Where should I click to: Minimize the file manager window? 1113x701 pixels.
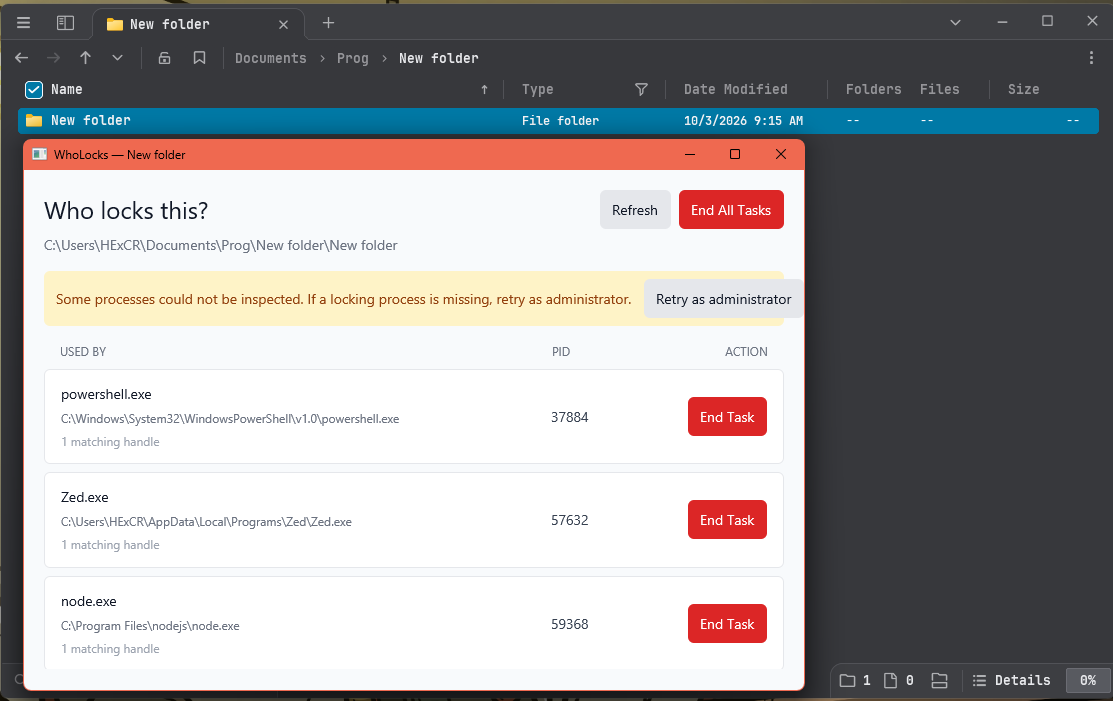point(1002,22)
